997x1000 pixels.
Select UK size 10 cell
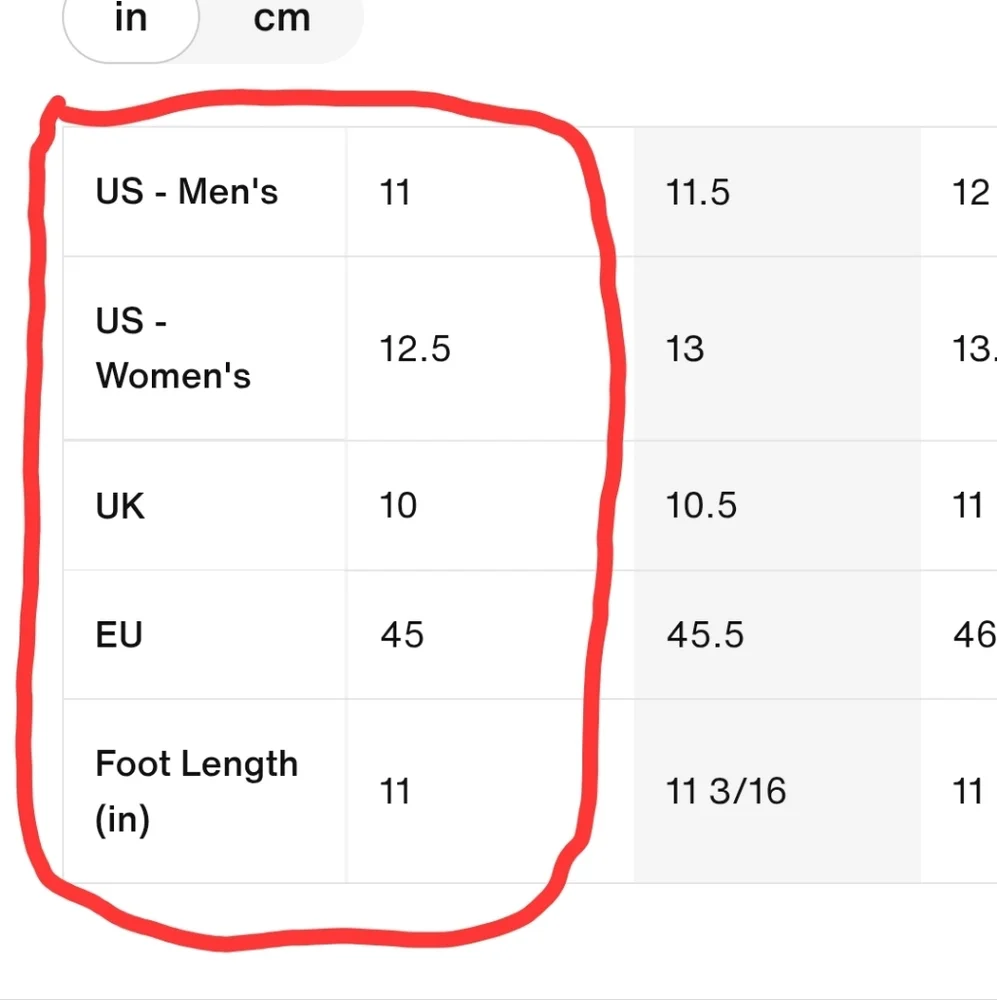490,505
